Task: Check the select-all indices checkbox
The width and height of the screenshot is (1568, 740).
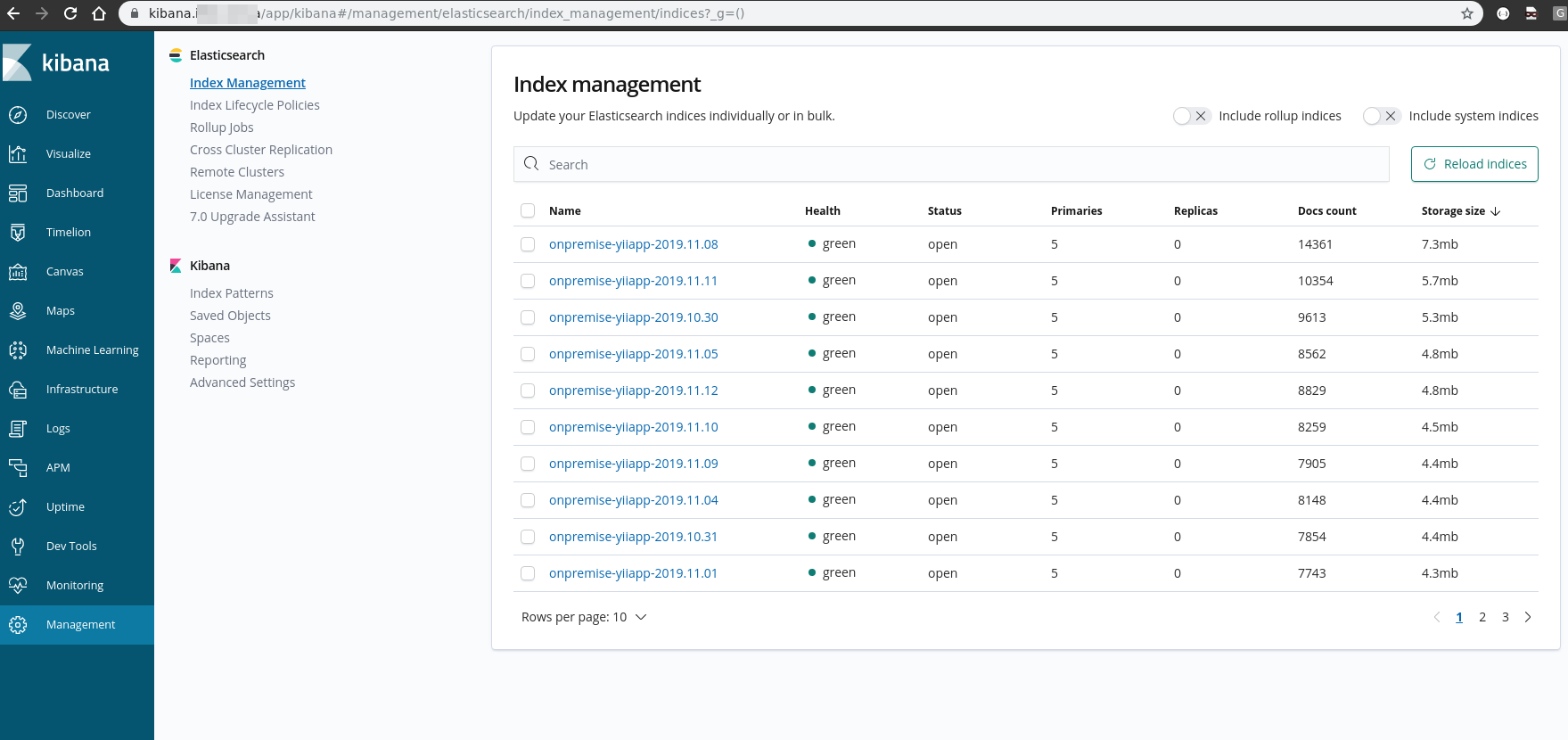Action: (528, 210)
